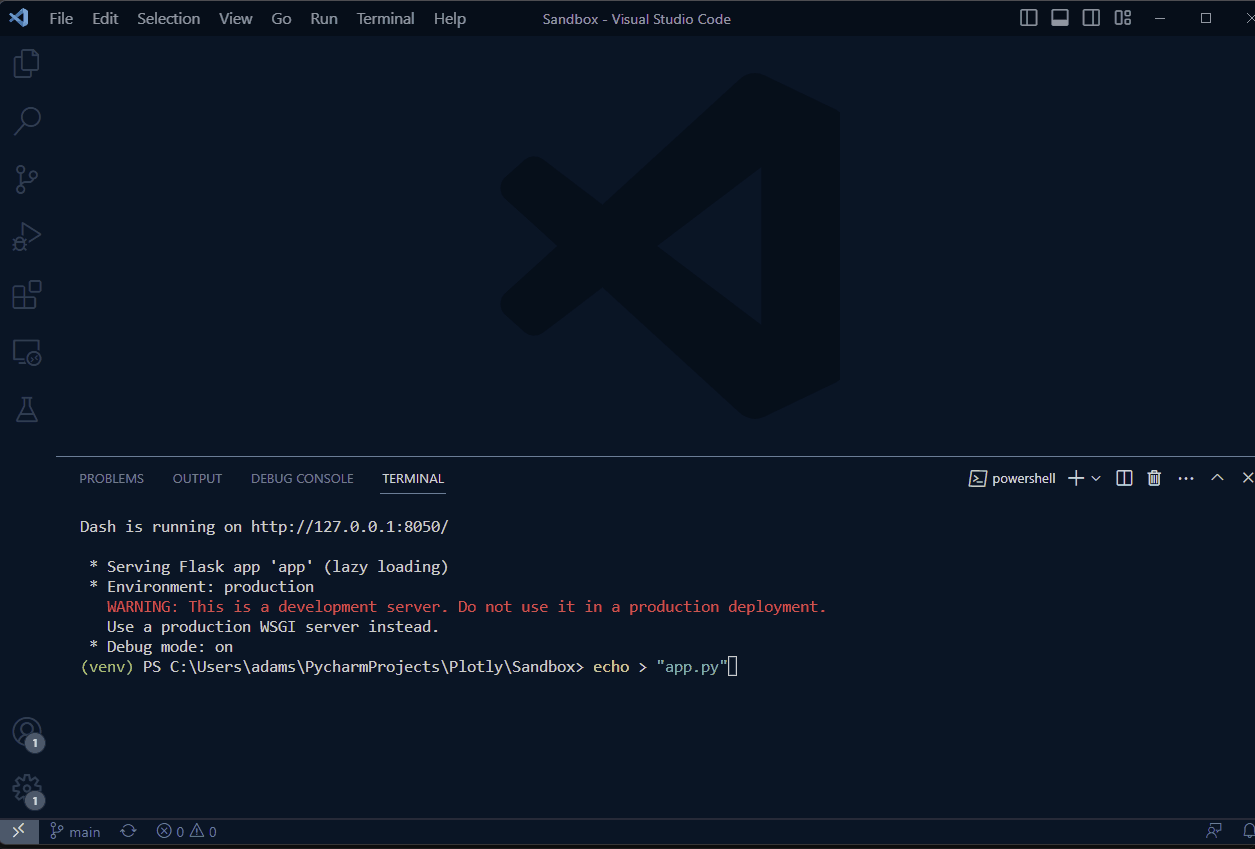
Task: Toggle the Secondary Side Bar visibility
Action: (x=1091, y=17)
